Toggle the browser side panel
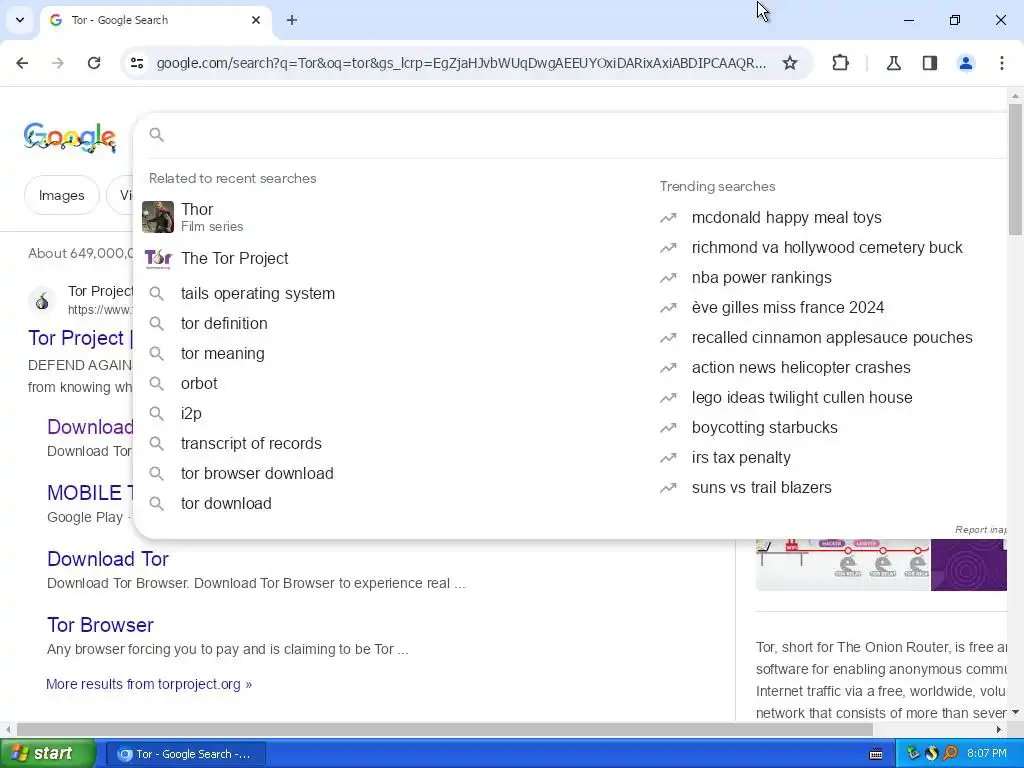 (930, 63)
